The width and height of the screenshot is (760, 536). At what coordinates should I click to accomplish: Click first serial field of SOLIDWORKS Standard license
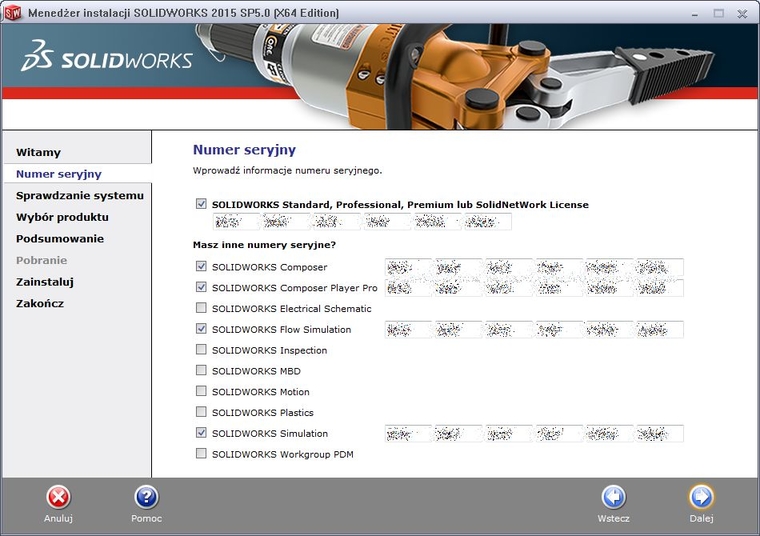[236, 222]
